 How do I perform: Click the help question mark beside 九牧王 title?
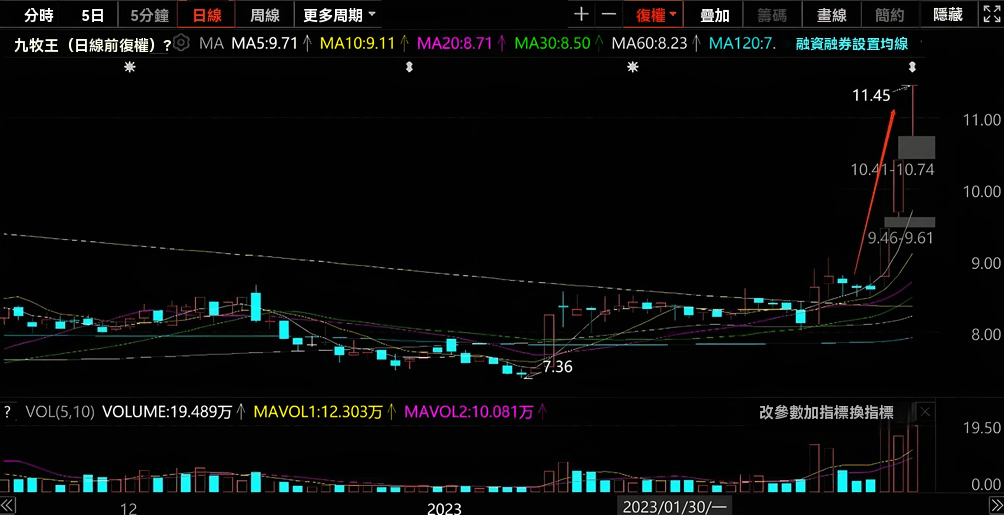[166, 45]
